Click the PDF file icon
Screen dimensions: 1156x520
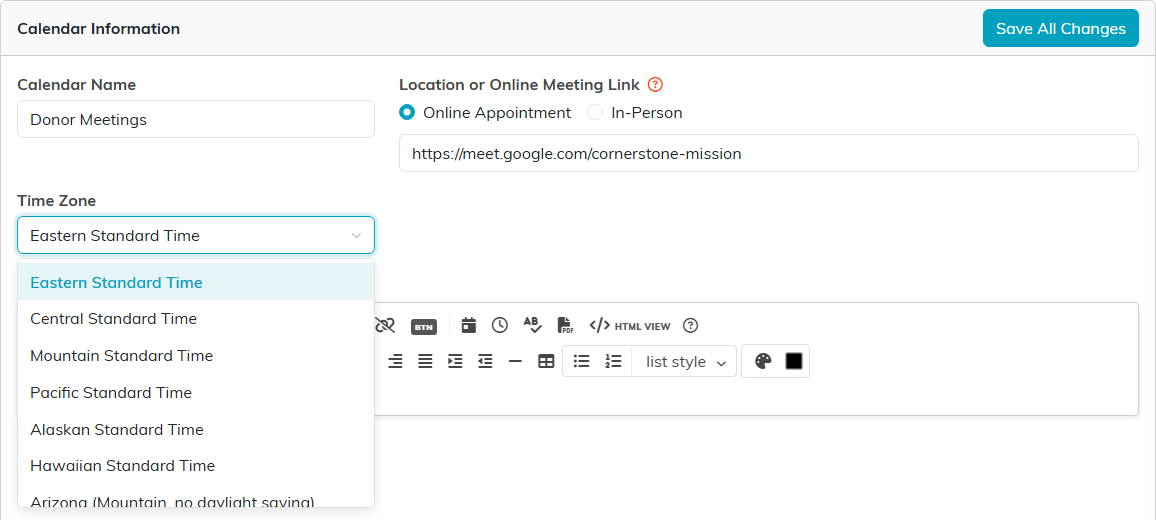[565, 325]
